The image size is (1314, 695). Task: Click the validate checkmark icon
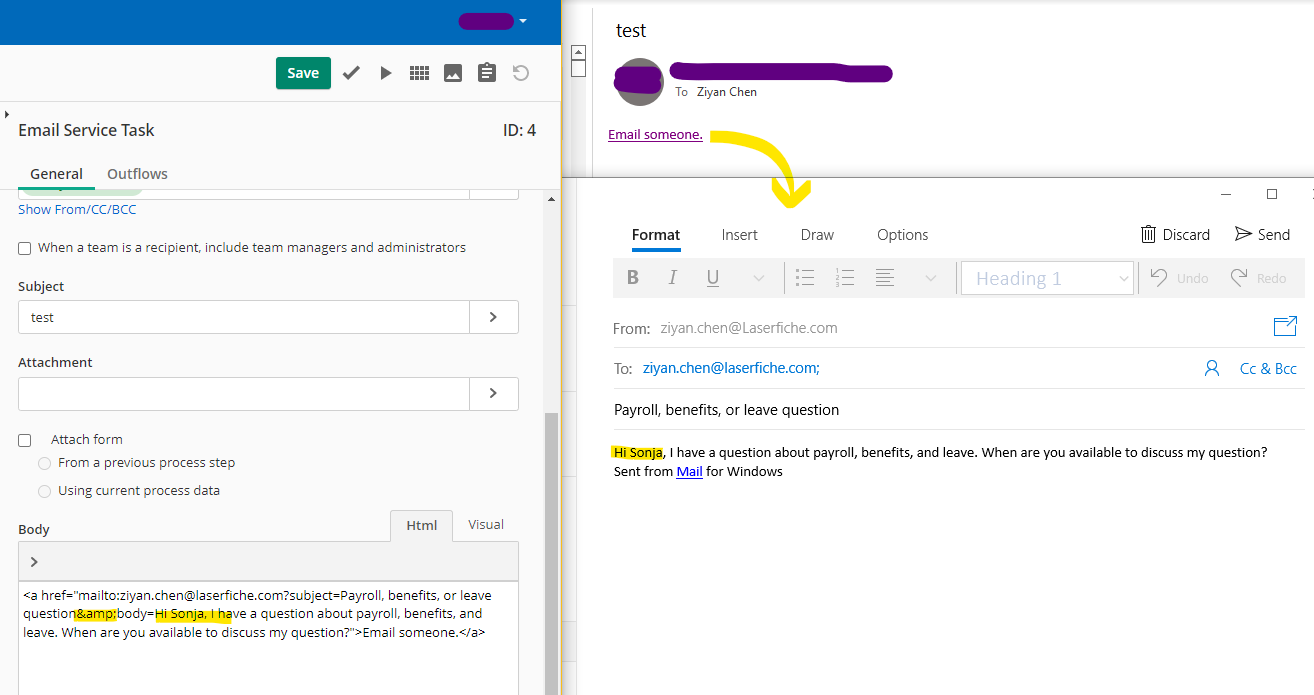(351, 73)
